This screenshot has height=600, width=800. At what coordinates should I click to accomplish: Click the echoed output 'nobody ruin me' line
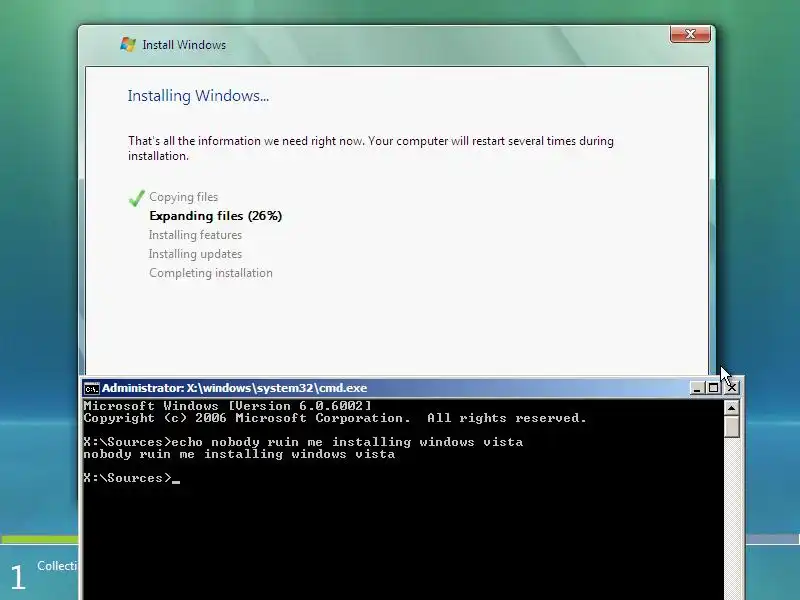click(x=239, y=454)
